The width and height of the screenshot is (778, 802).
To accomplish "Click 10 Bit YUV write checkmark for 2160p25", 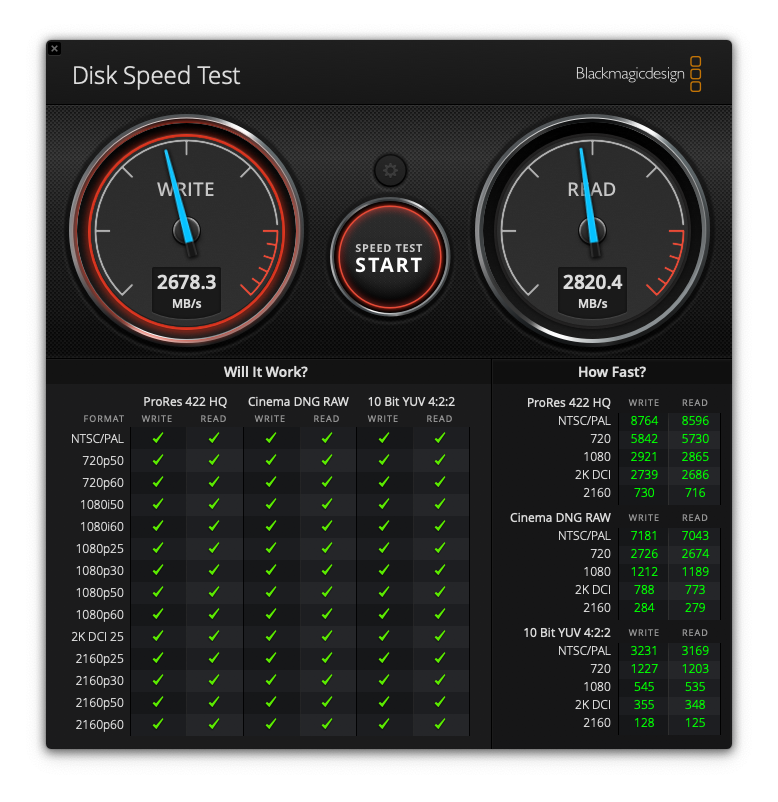I will pos(384,658).
